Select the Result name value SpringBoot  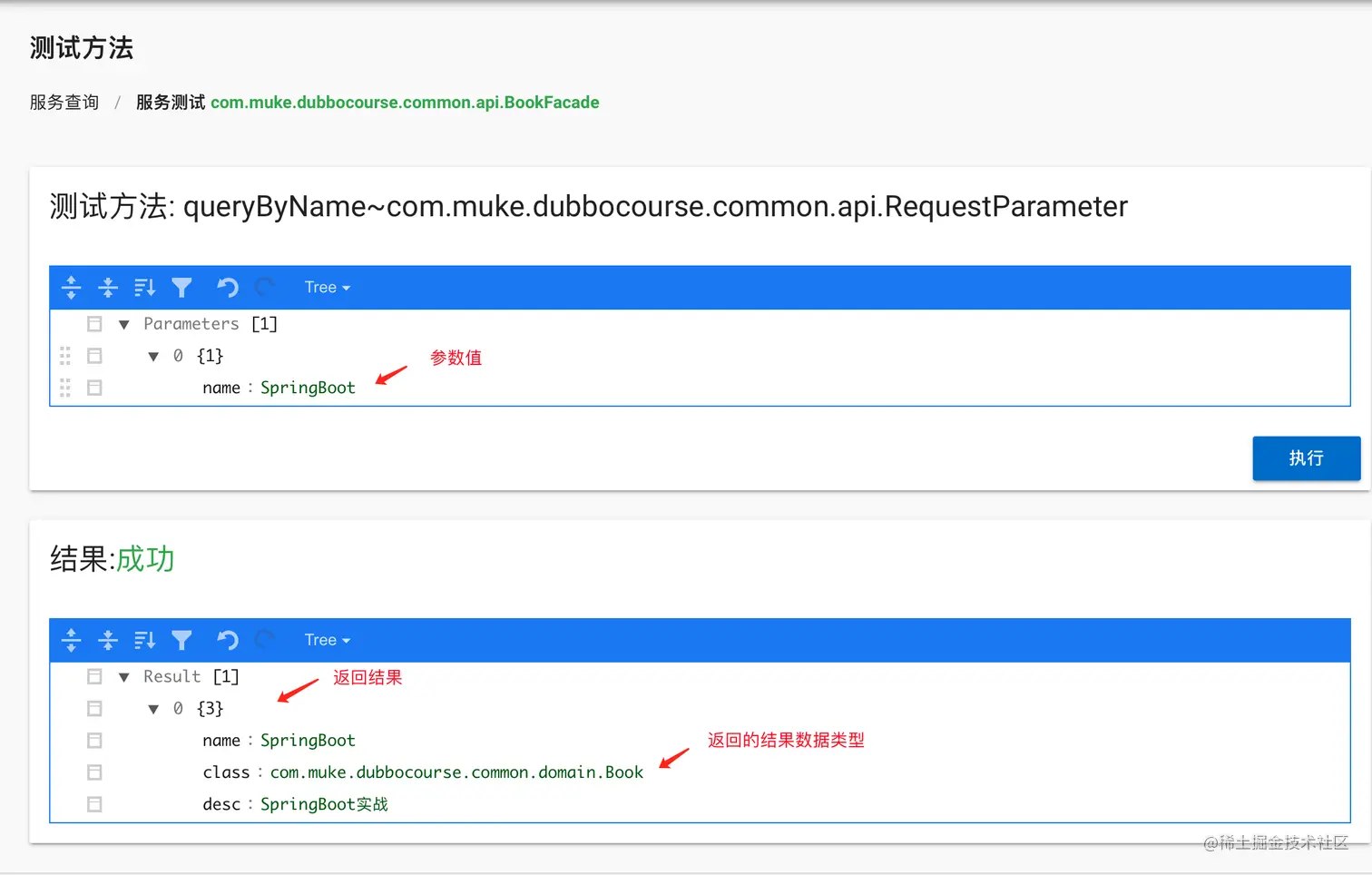308,741
